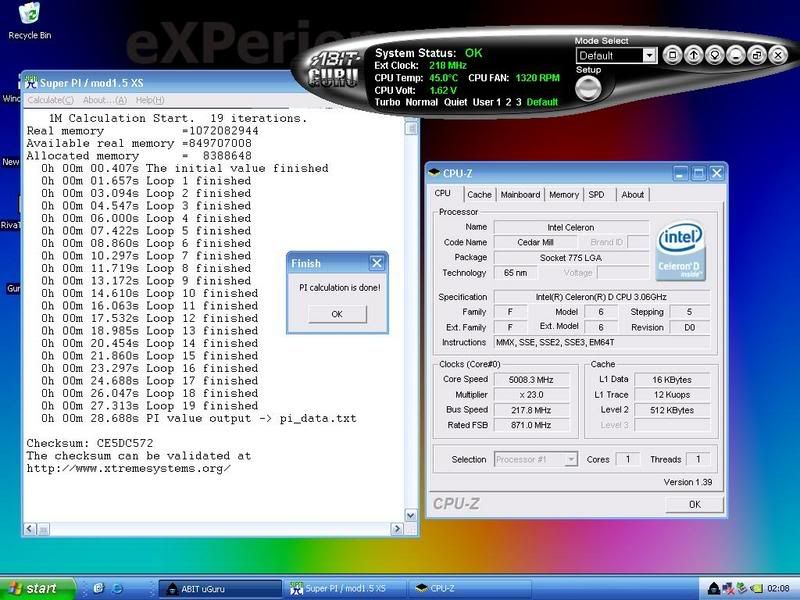The height and width of the screenshot is (600, 800).
Task: Click the Level 2 cache value 512 KBytes
Action: tap(672, 410)
